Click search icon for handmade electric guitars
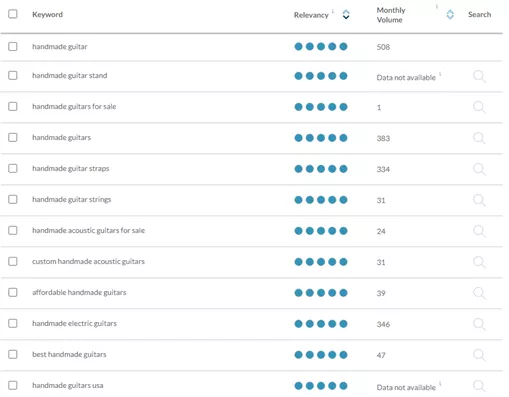Viewport: 509px width, 397px height. coord(479,324)
